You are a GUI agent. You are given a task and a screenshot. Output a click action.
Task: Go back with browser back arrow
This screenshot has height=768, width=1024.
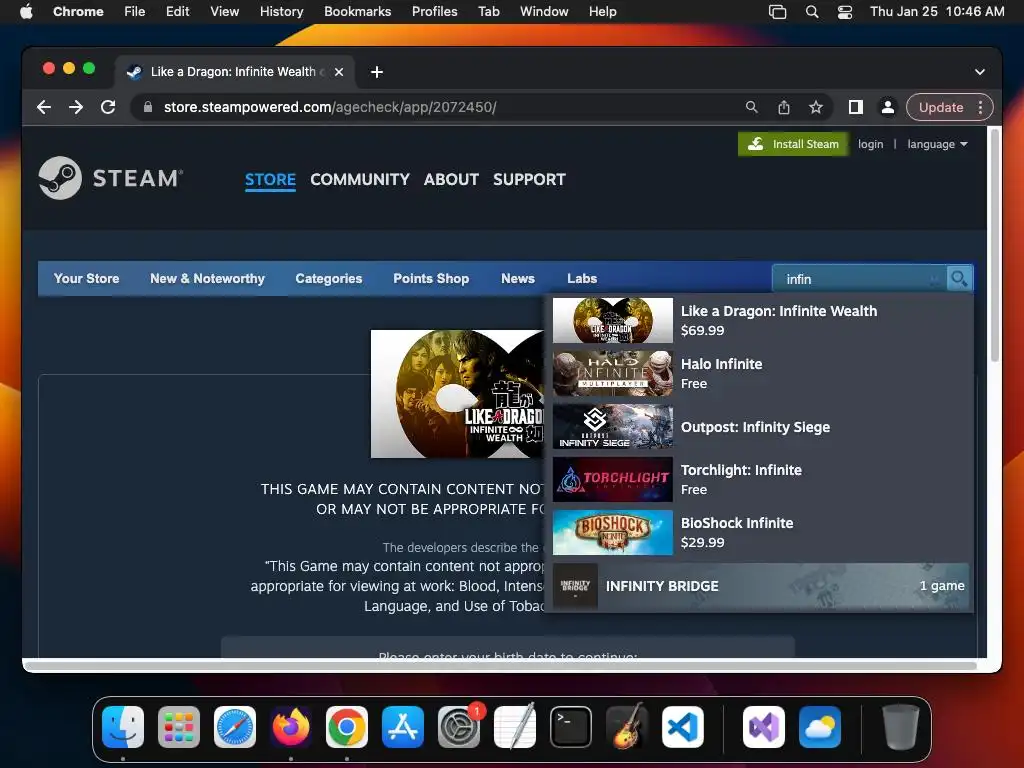coord(44,107)
